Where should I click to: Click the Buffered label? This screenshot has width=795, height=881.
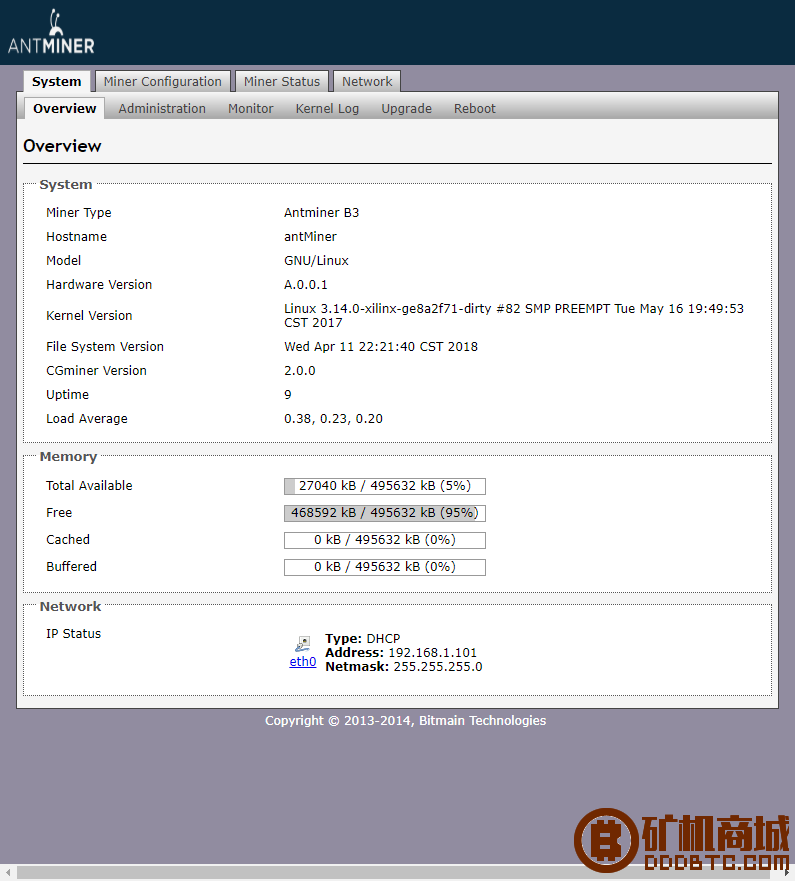click(x=71, y=567)
